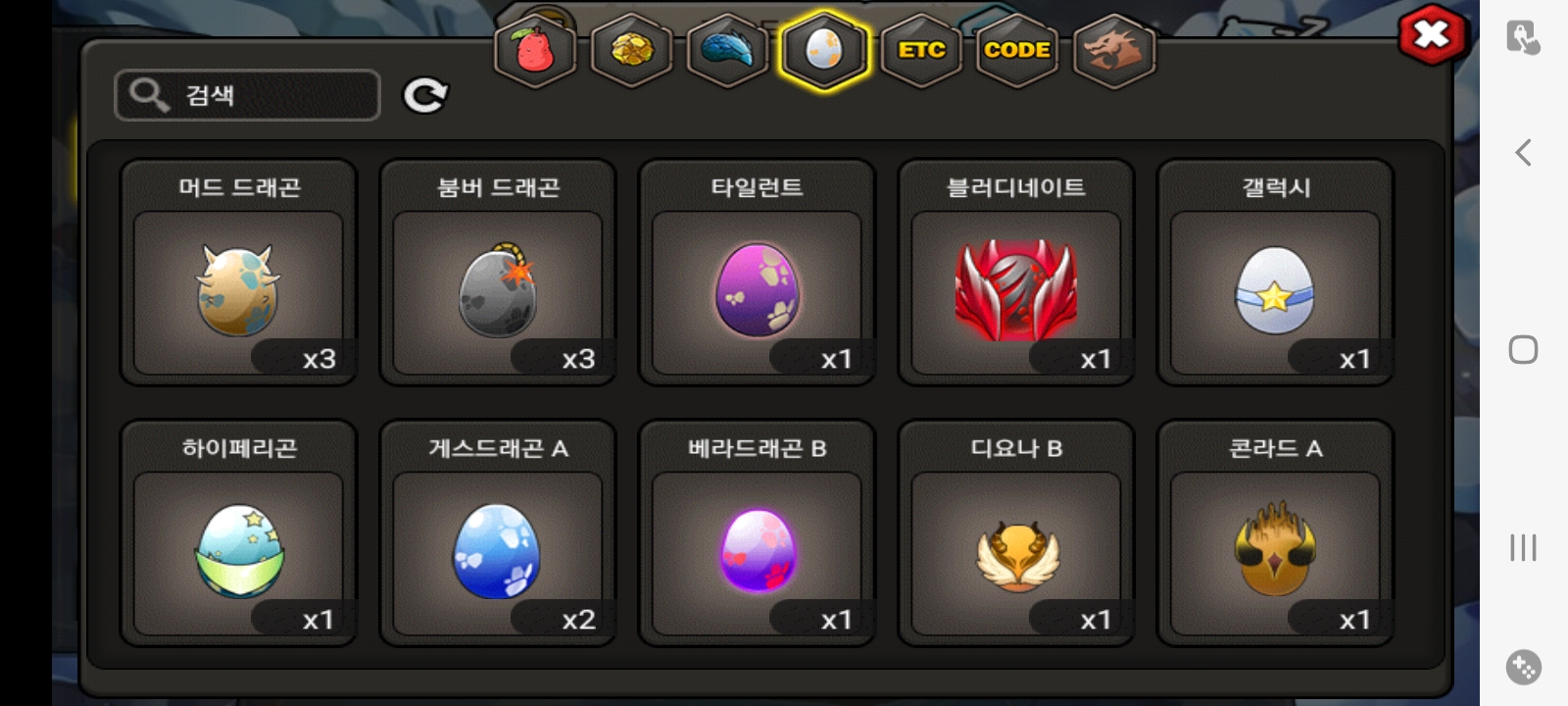Open the CODE category tab
Viewport: 1568px width, 706px height.
(1017, 49)
